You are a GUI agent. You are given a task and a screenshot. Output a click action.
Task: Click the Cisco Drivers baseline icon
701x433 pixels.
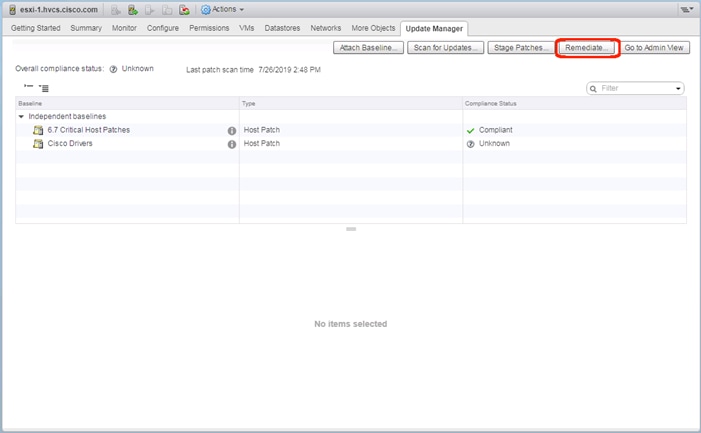pos(38,143)
